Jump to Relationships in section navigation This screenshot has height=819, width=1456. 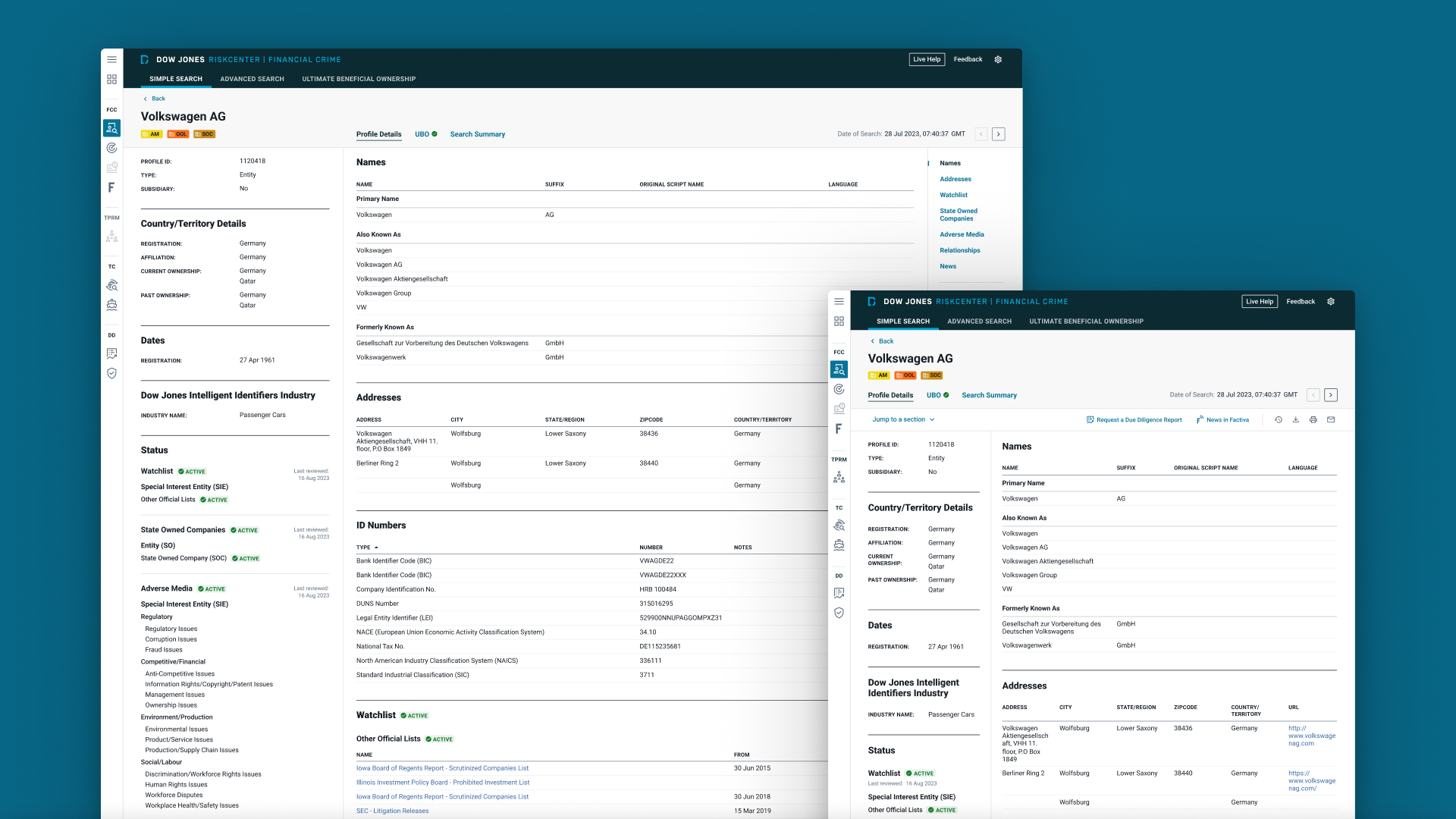coord(960,250)
